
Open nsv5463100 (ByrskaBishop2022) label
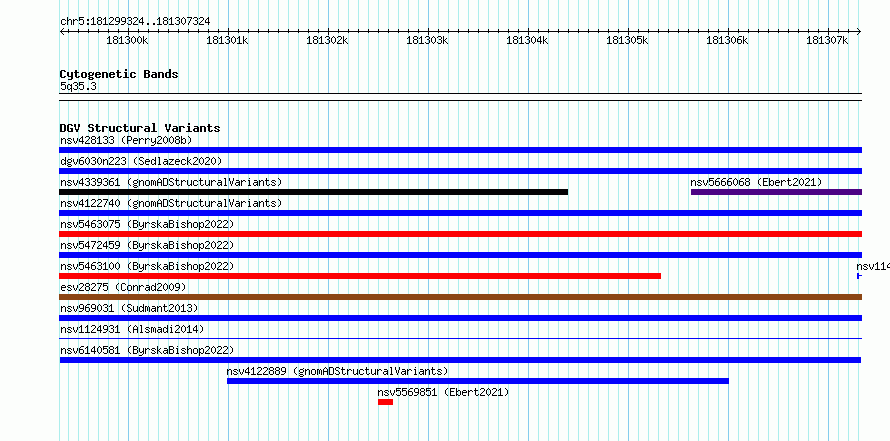click(147, 266)
